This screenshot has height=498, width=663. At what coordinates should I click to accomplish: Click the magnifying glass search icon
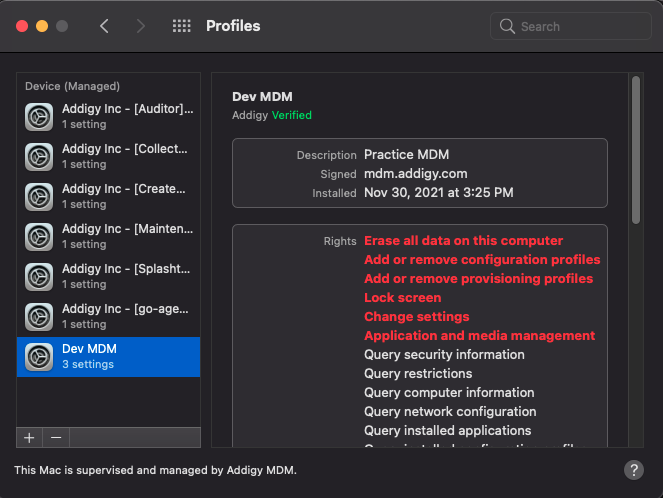[507, 26]
